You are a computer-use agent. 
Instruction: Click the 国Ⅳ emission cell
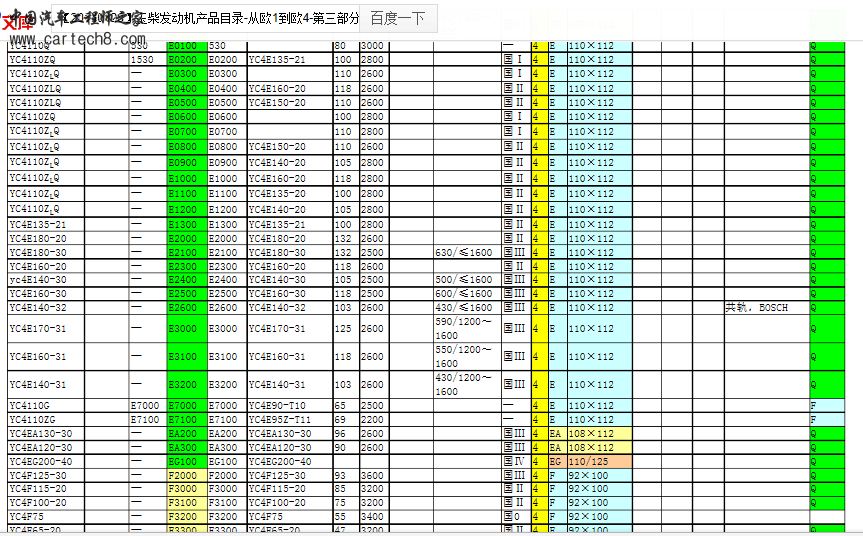[516, 462]
